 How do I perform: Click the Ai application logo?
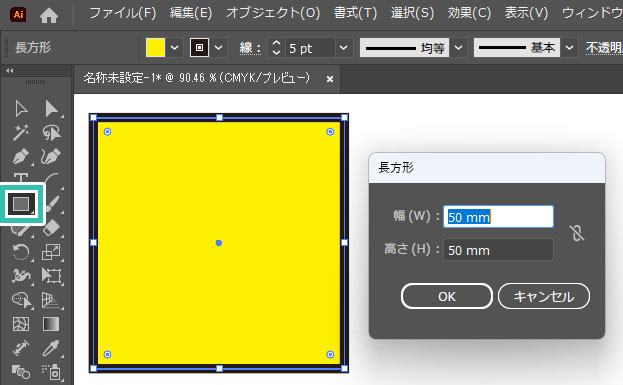click(18, 15)
